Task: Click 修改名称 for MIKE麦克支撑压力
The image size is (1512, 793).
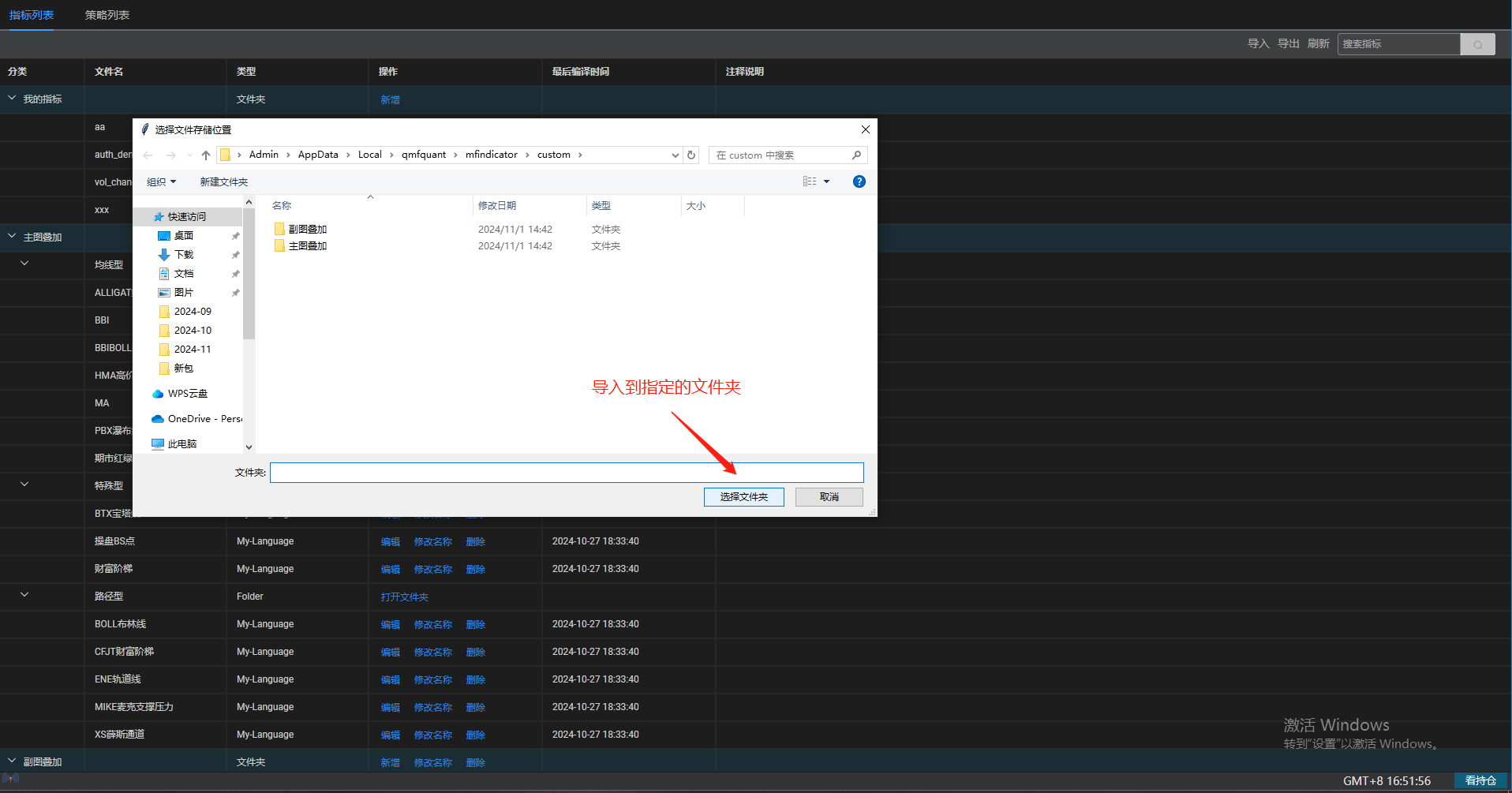Action: tap(432, 708)
